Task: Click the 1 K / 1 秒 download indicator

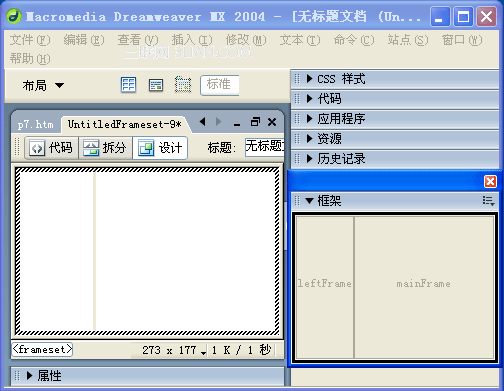Action: coord(242,350)
